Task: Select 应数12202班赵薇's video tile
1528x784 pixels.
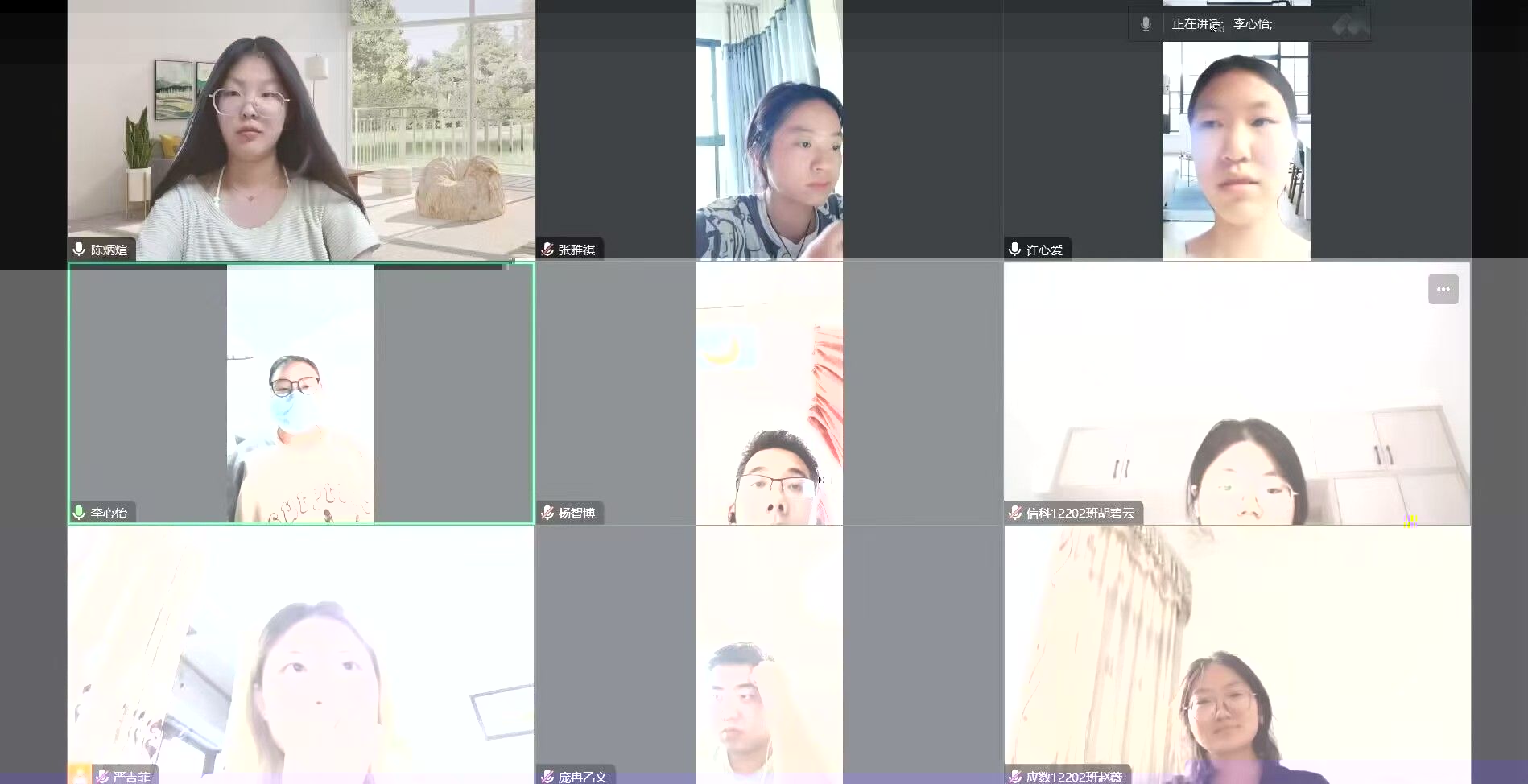Action: (x=1237, y=652)
